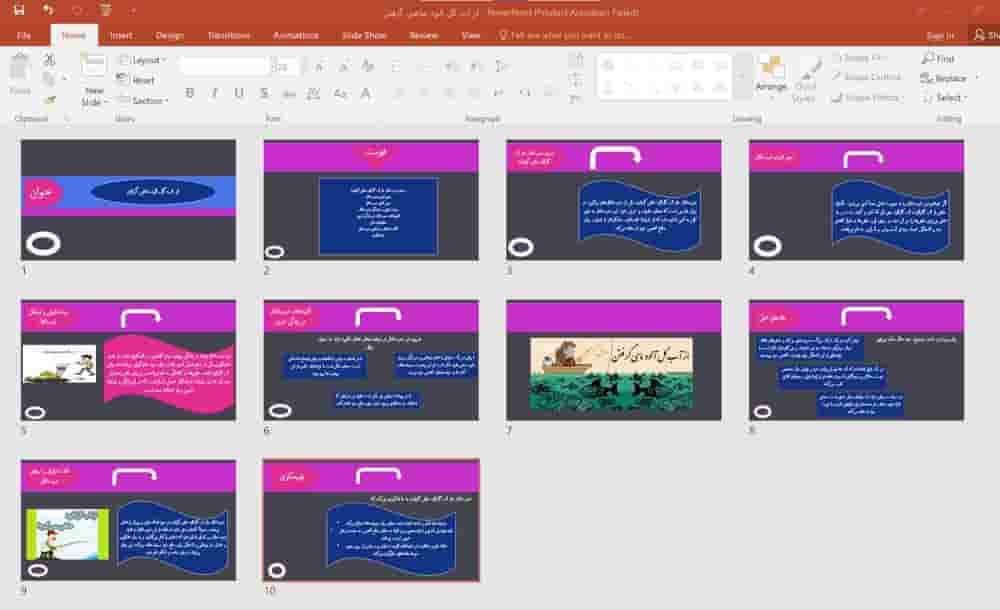Click the Cut scissors icon
Viewport: 1000px width, 610px height.
click(x=49, y=60)
